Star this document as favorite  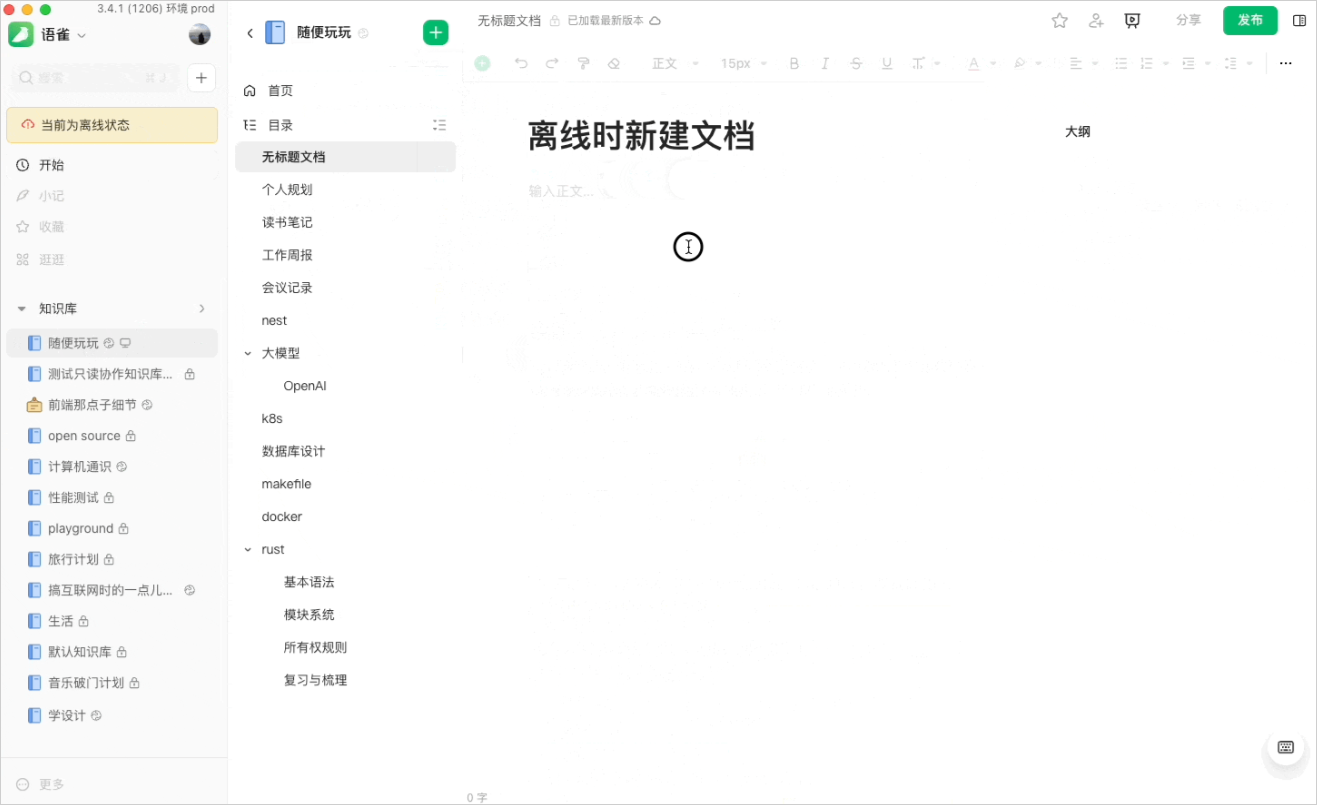coord(1060,20)
